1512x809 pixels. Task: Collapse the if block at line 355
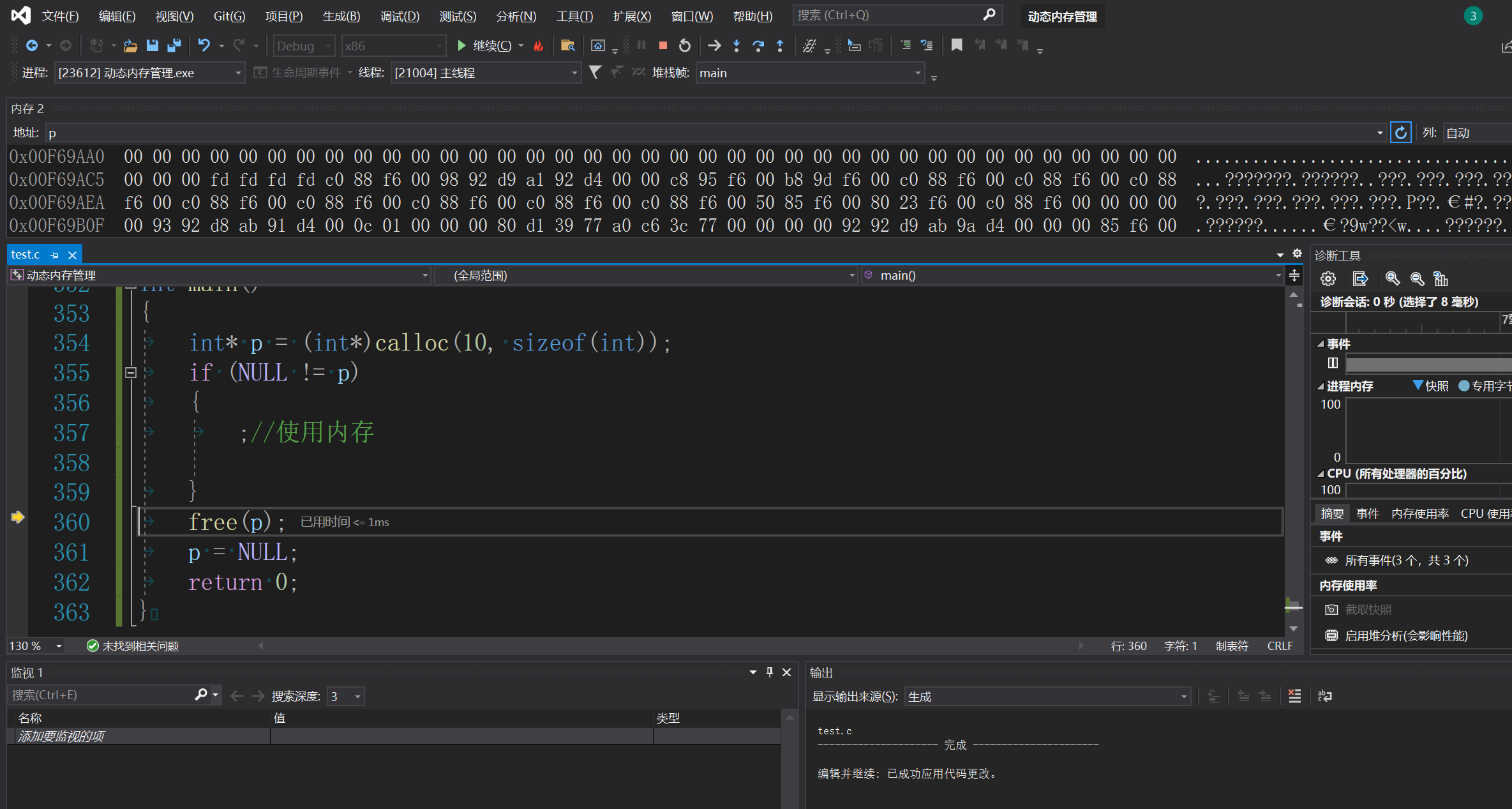131,372
